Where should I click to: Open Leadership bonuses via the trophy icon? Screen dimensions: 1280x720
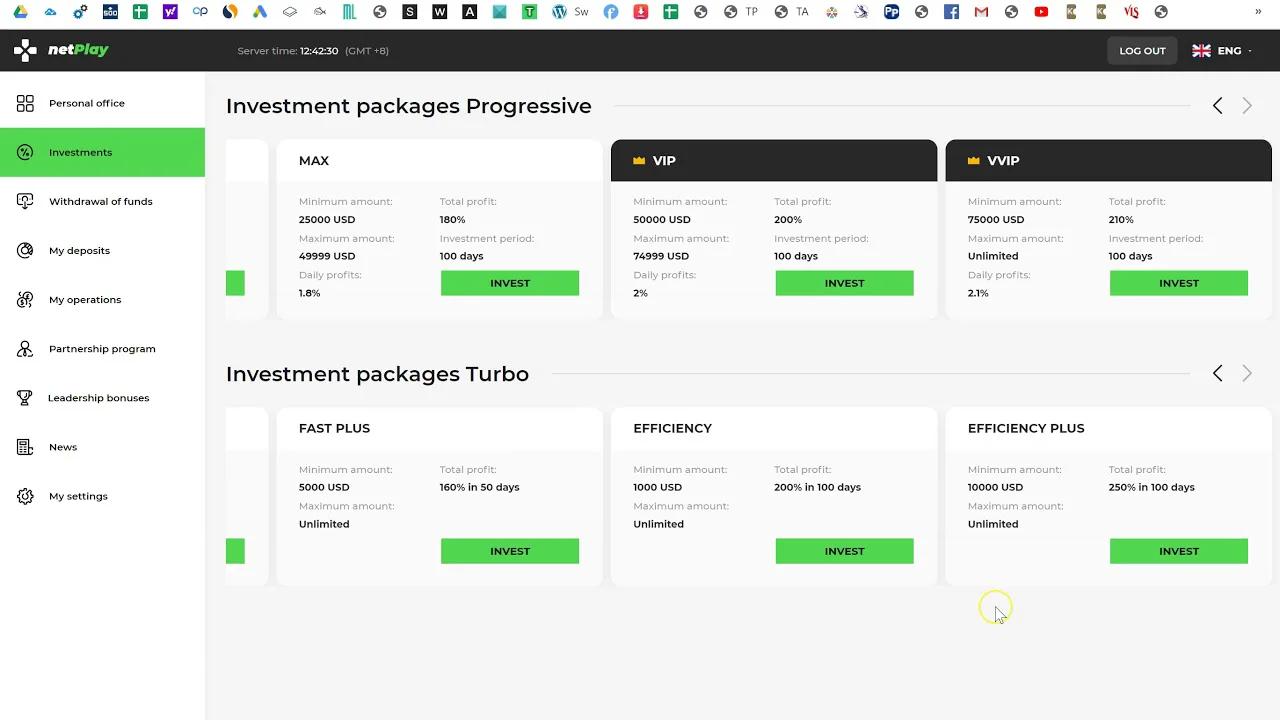pos(25,397)
